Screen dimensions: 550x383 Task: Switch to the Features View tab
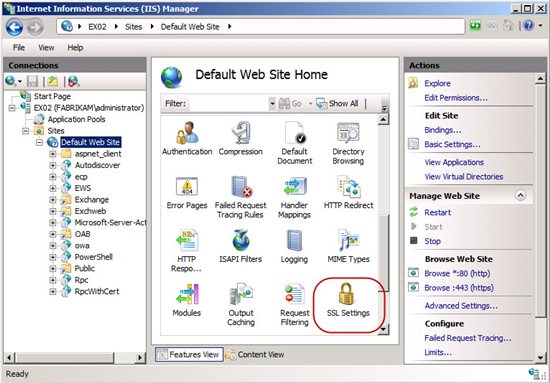click(189, 355)
